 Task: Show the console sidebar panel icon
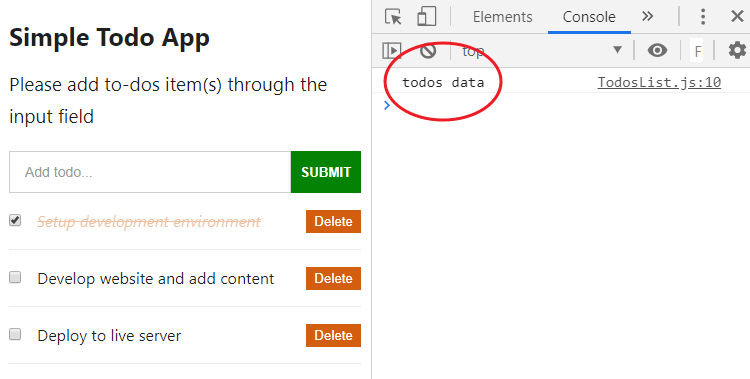click(391, 50)
